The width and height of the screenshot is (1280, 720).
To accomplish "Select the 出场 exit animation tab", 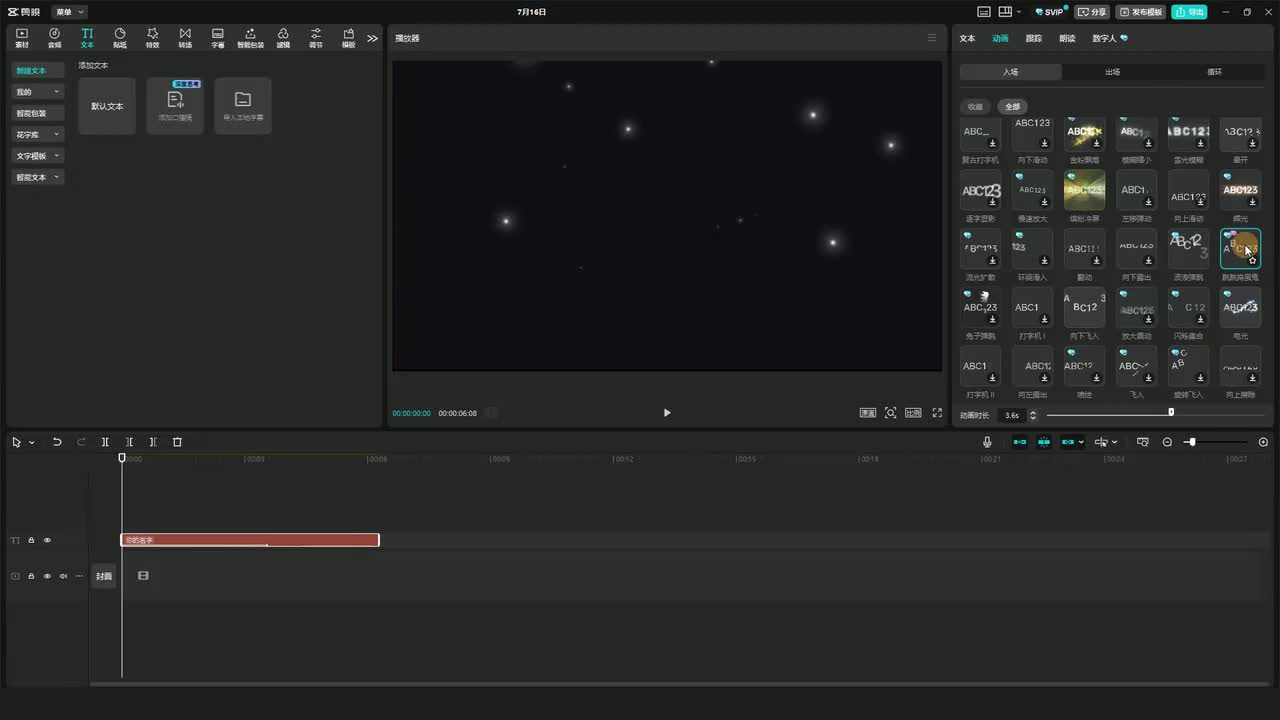I will (x=1112, y=72).
